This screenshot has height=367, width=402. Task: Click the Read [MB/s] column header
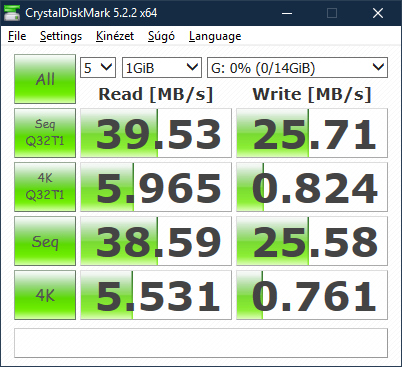(x=156, y=94)
